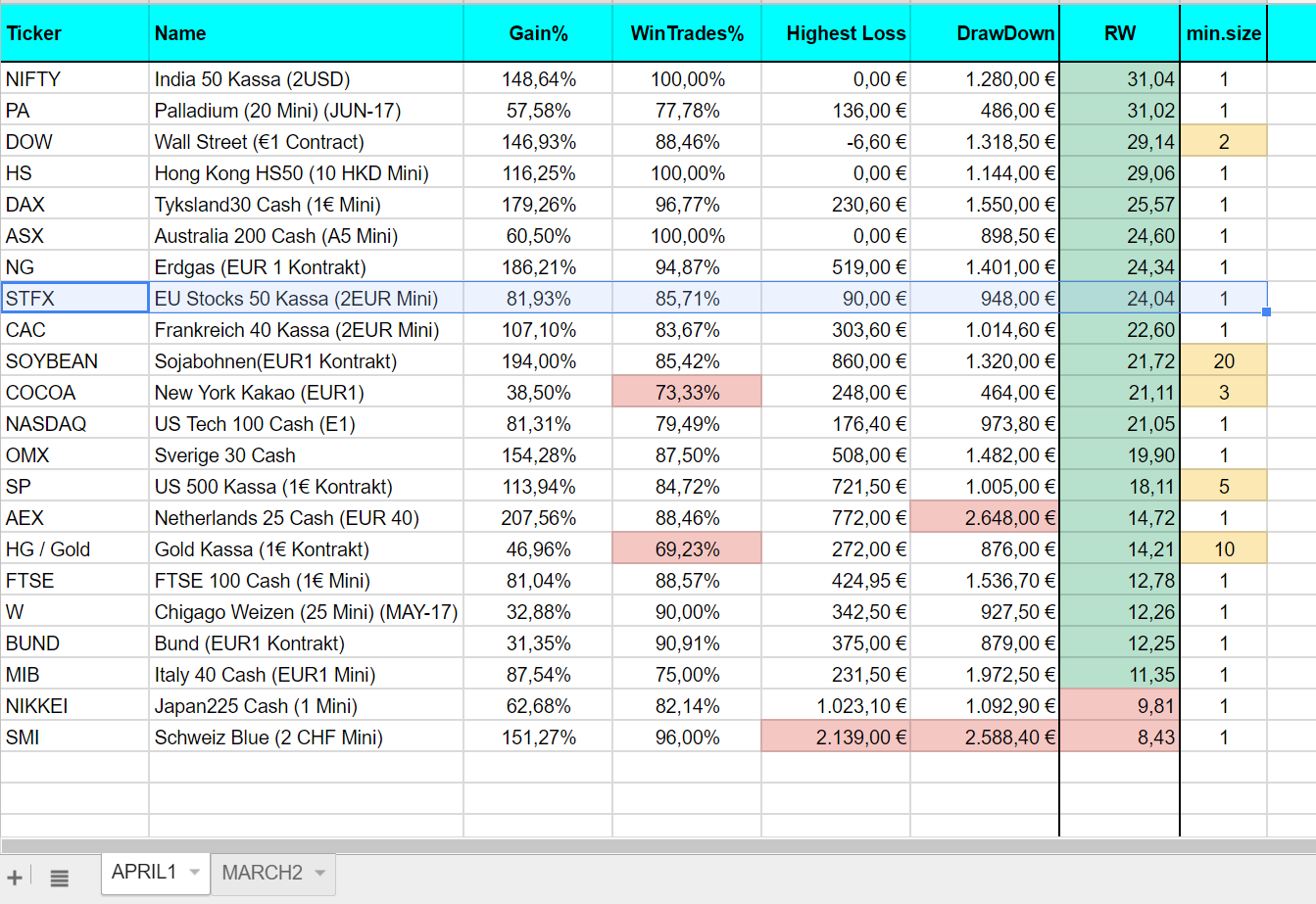The image size is (1316, 904).
Task: Add a new sheet with the plus icon
Action: coord(15,878)
